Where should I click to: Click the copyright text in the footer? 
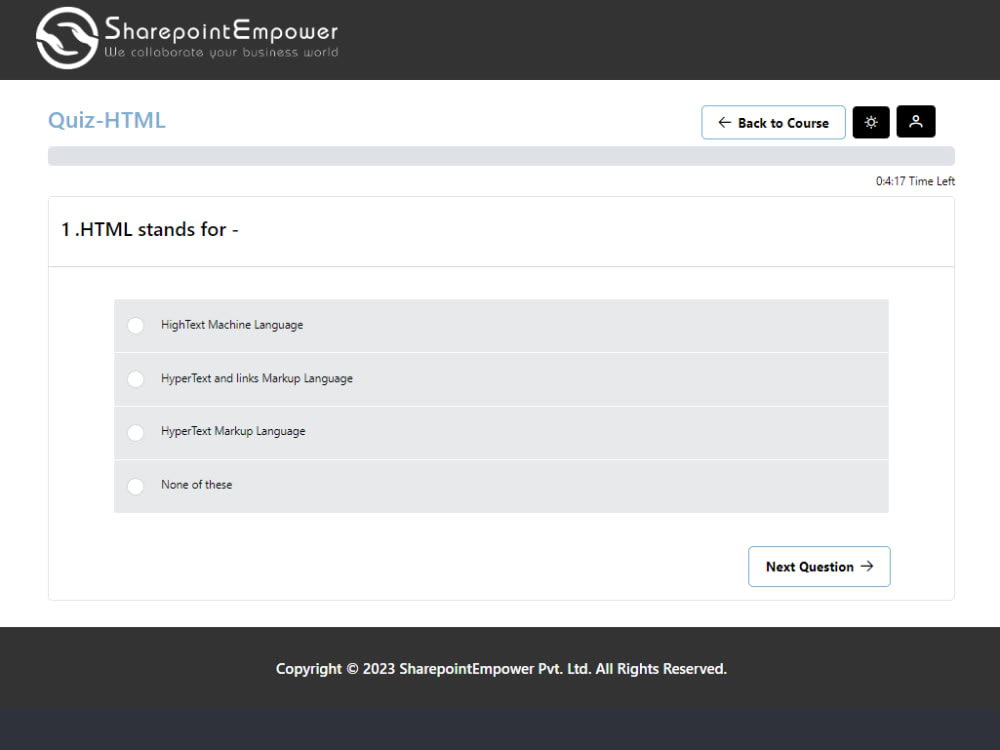click(500, 668)
